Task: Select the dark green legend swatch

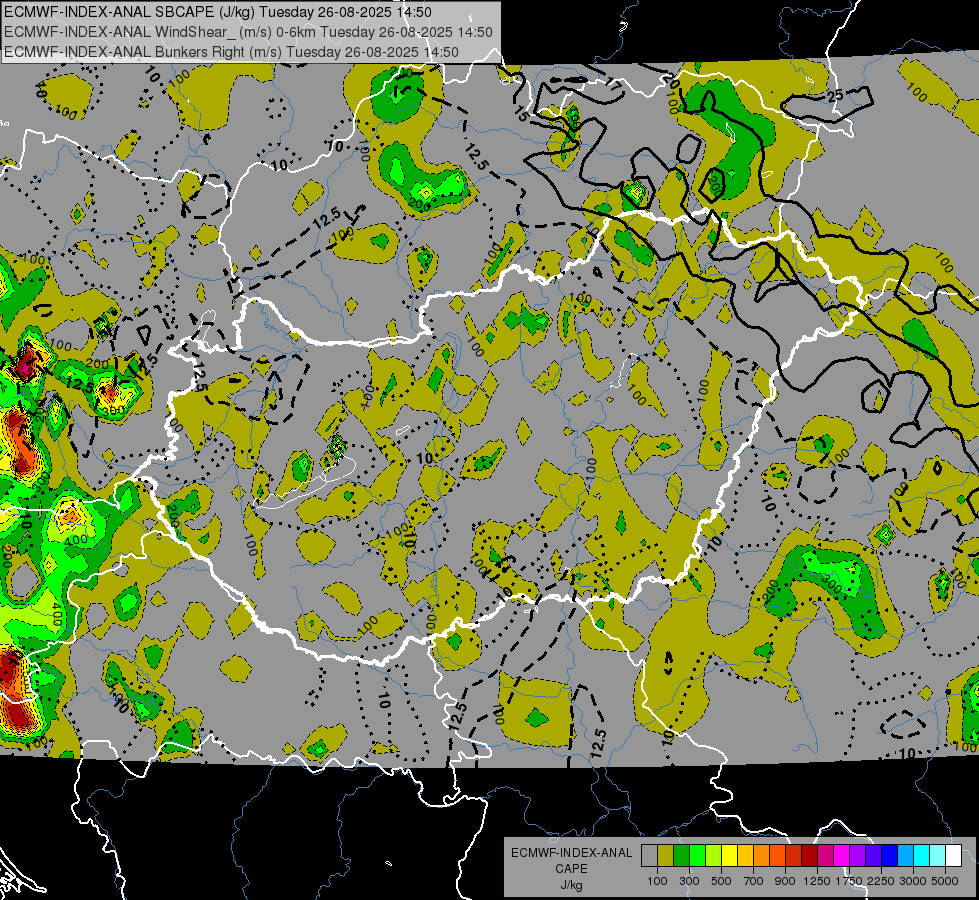Action: pyautogui.click(x=681, y=856)
